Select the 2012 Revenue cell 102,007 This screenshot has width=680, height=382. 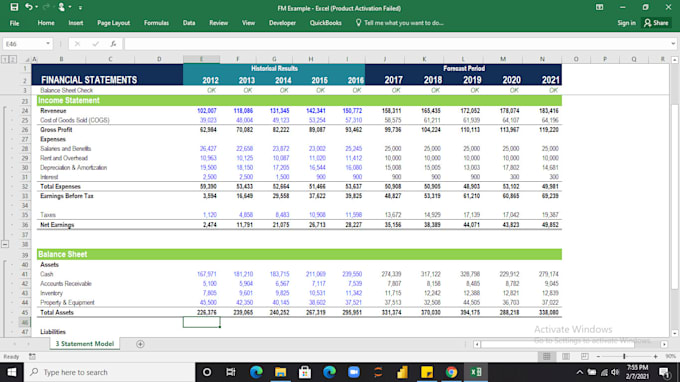207,111
